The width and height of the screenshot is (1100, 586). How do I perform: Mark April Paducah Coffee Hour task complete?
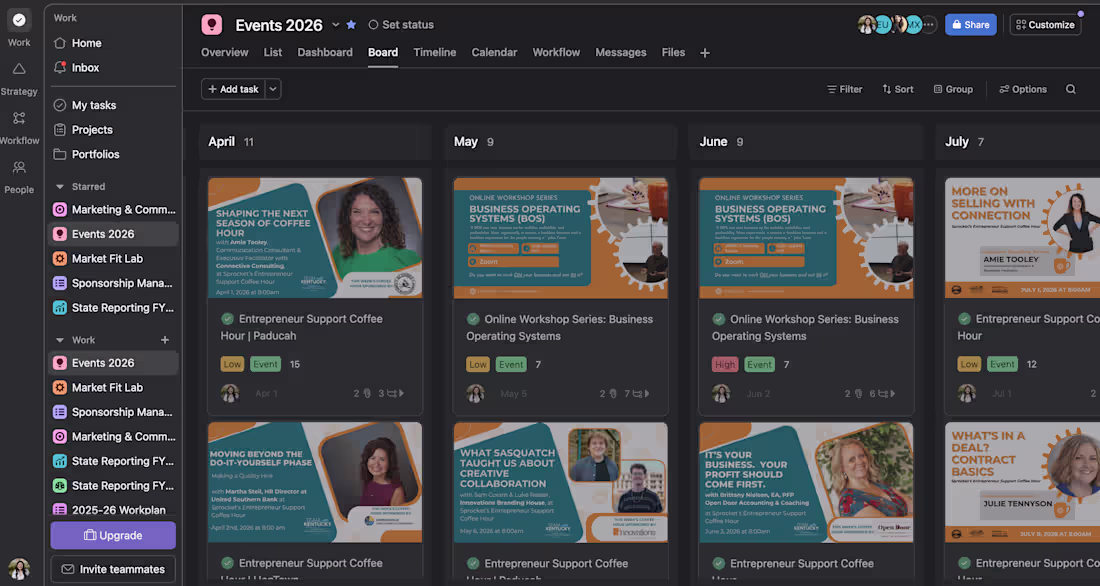(x=227, y=319)
